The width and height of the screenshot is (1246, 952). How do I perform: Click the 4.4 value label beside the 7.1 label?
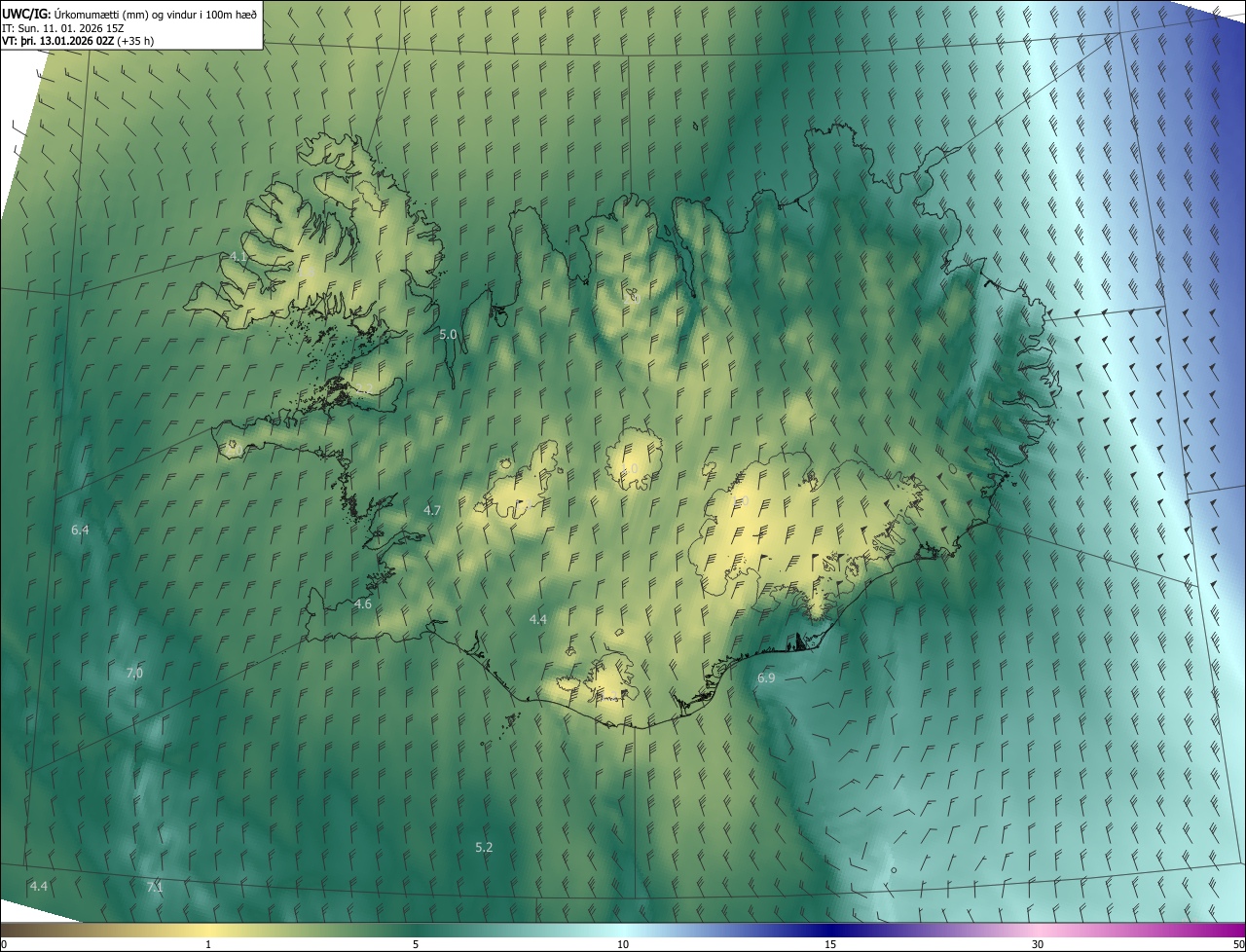39,886
